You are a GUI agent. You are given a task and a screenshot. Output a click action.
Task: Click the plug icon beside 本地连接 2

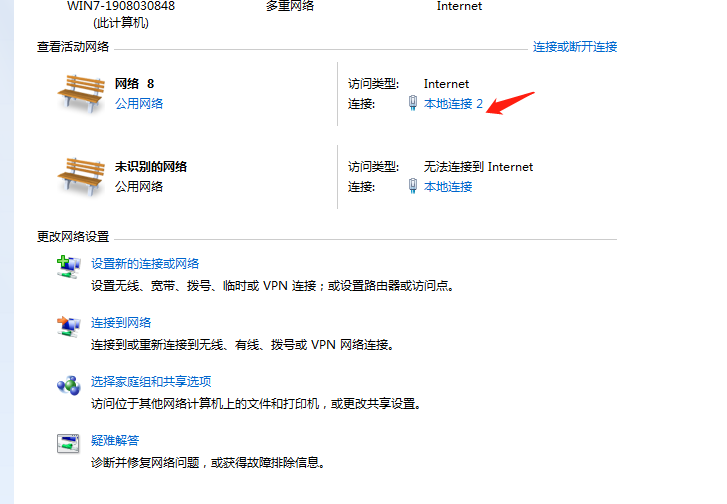coord(413,104)
